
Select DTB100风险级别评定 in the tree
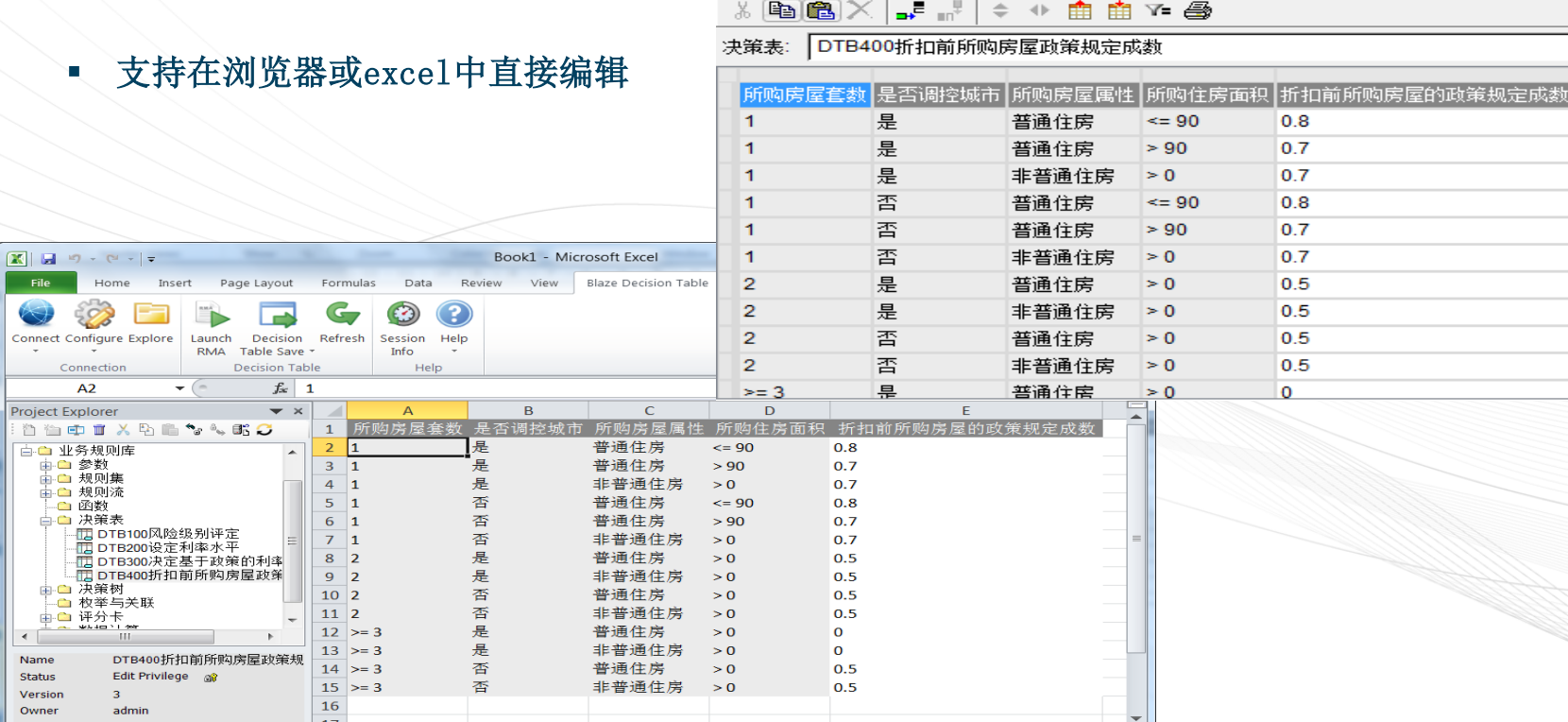coord(168,534)
